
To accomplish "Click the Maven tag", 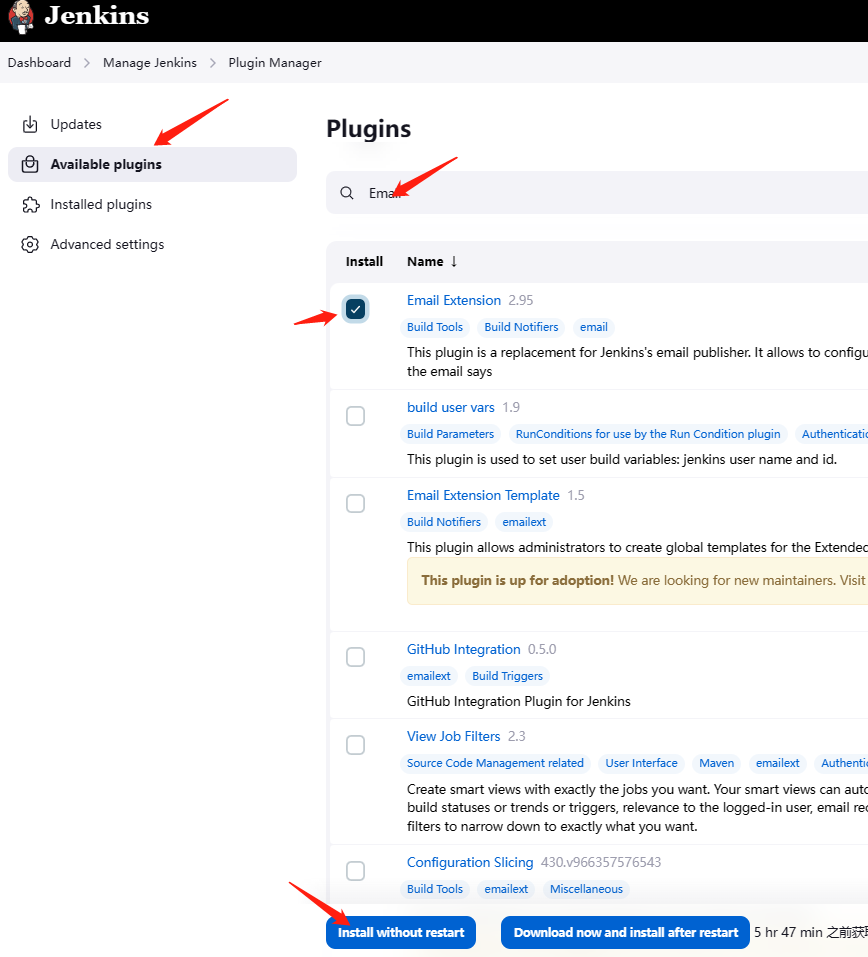I will pyautogui.click(x=717, y=763).
